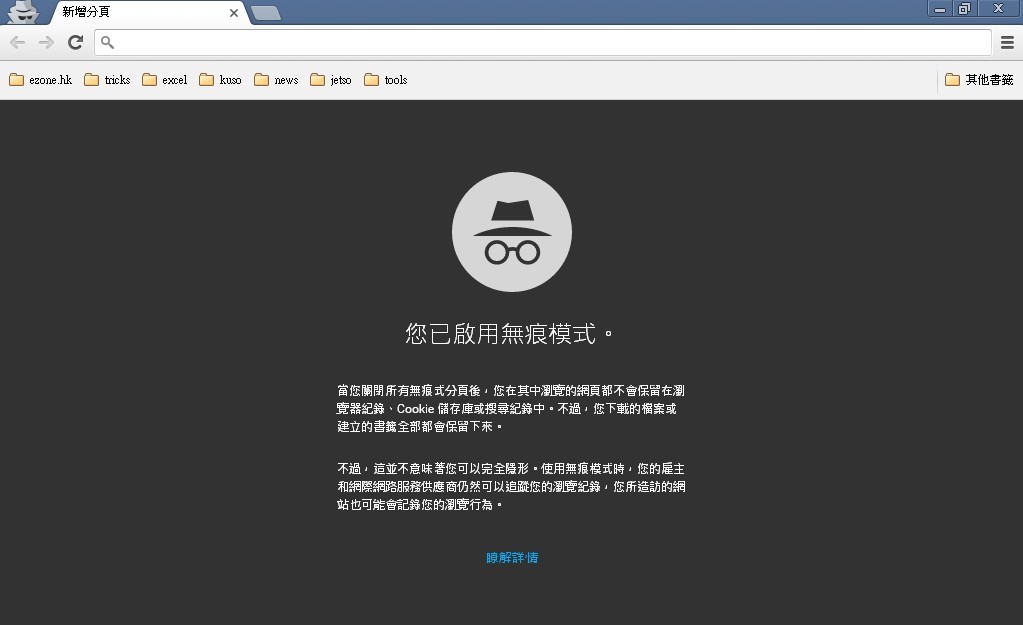
Task: Click the excel bookmark folder icon
Action: 149,79
